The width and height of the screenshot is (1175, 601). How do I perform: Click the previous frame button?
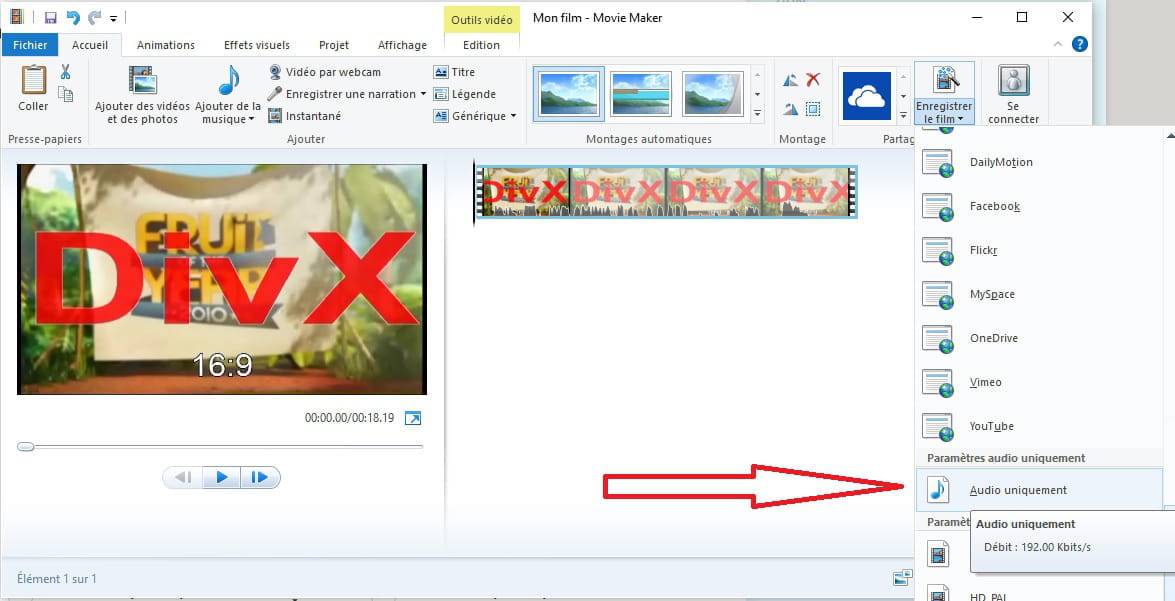point(183,477)
